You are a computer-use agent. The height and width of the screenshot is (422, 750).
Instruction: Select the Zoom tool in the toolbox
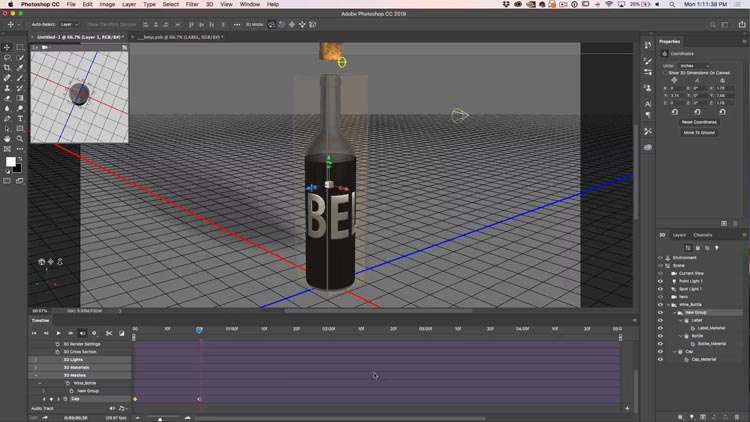pyautogui.click(x=20, y=139)
